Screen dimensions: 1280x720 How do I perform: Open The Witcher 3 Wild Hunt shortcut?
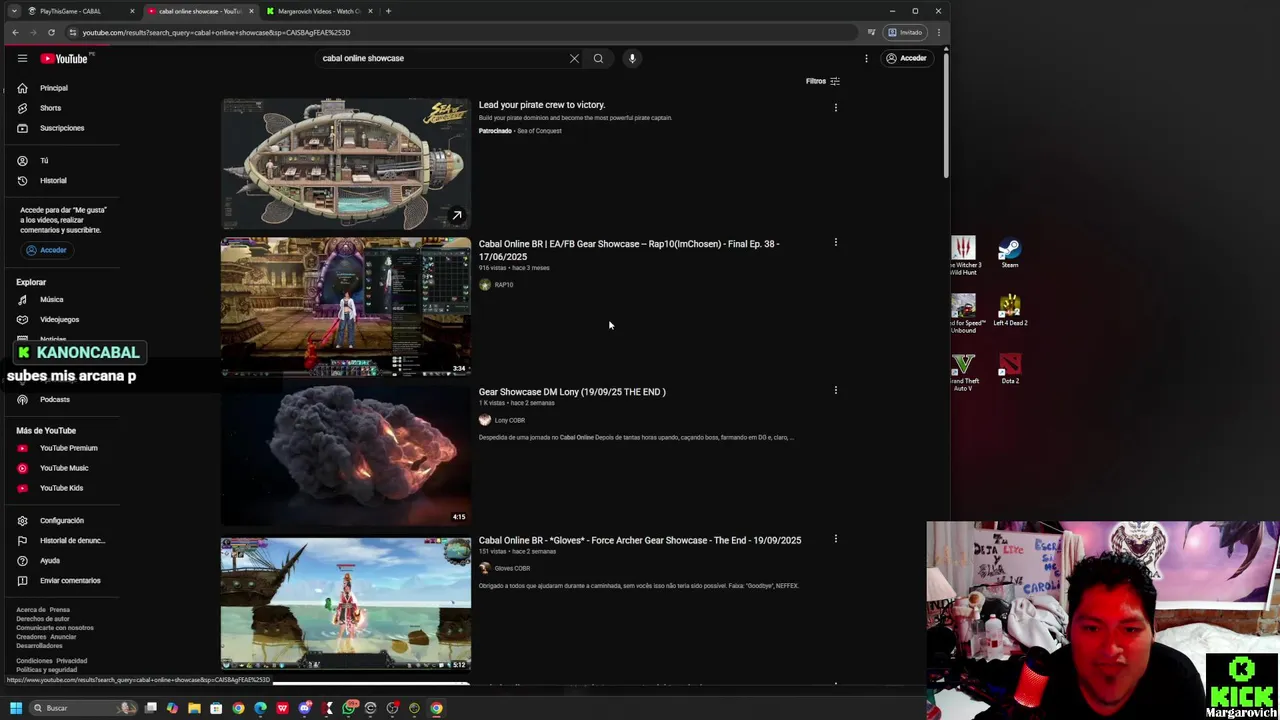(963, 255)
